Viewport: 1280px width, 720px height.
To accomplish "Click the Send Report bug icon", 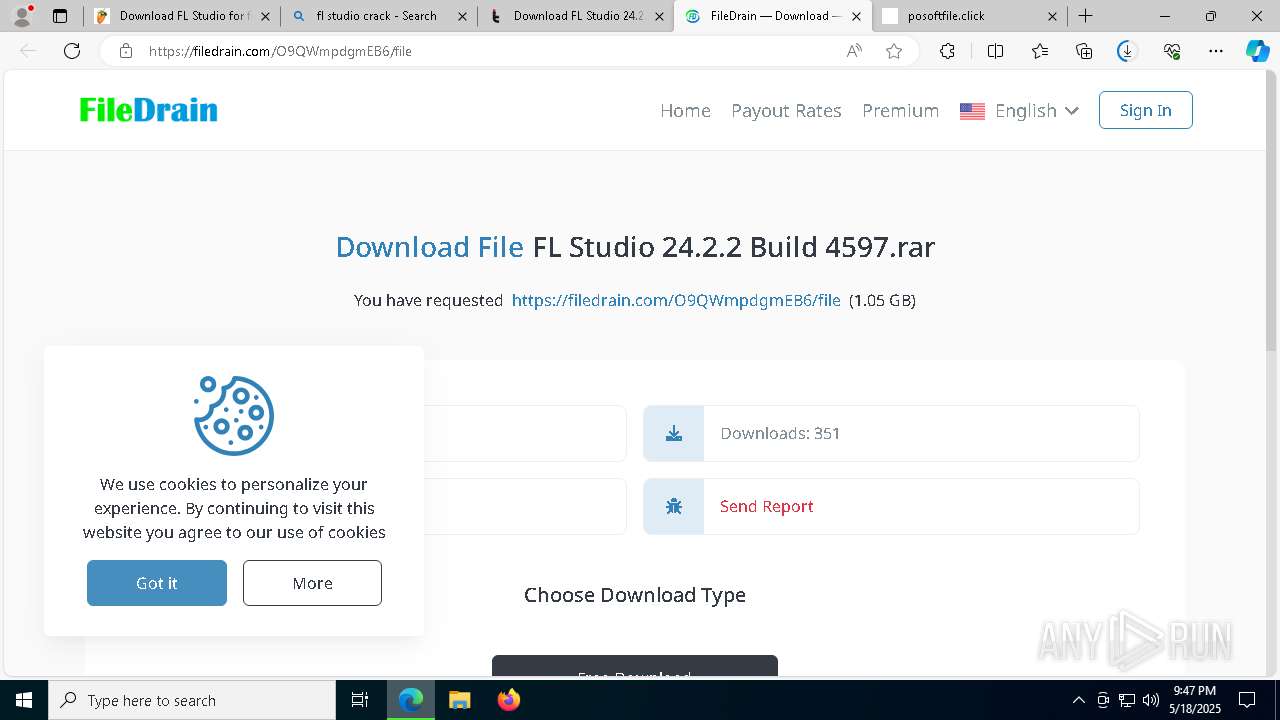I will click(674, 506).
